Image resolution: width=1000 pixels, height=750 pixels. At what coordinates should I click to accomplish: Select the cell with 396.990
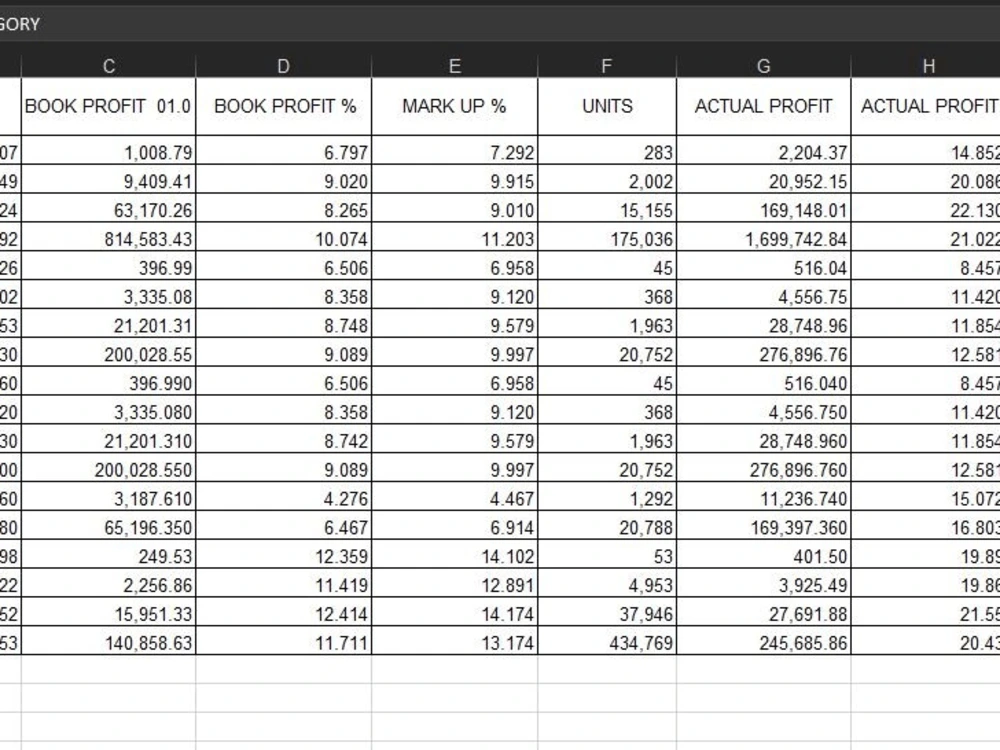tap(108, 381)
